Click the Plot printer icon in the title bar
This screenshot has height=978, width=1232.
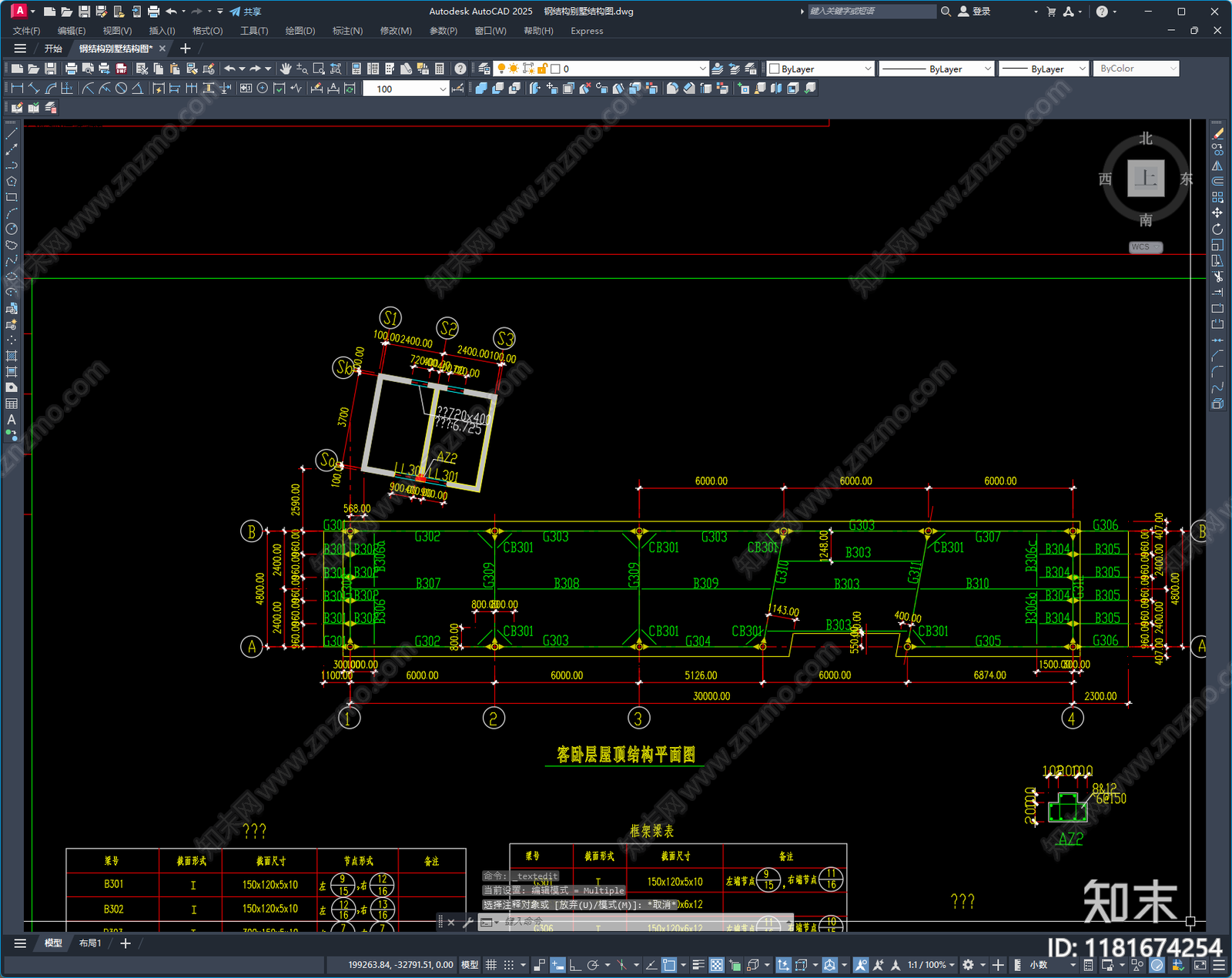[153, 12]
